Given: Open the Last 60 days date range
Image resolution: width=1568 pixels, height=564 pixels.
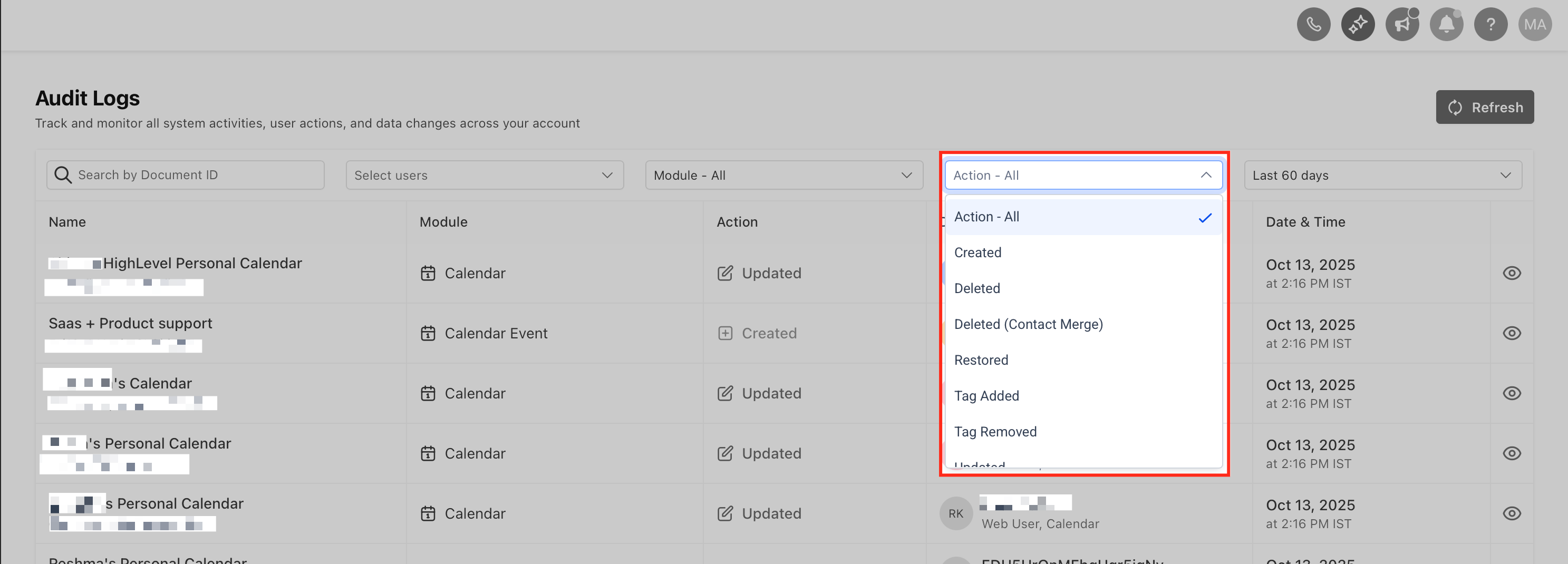Looking at the screenshot, I should 1383,175.
